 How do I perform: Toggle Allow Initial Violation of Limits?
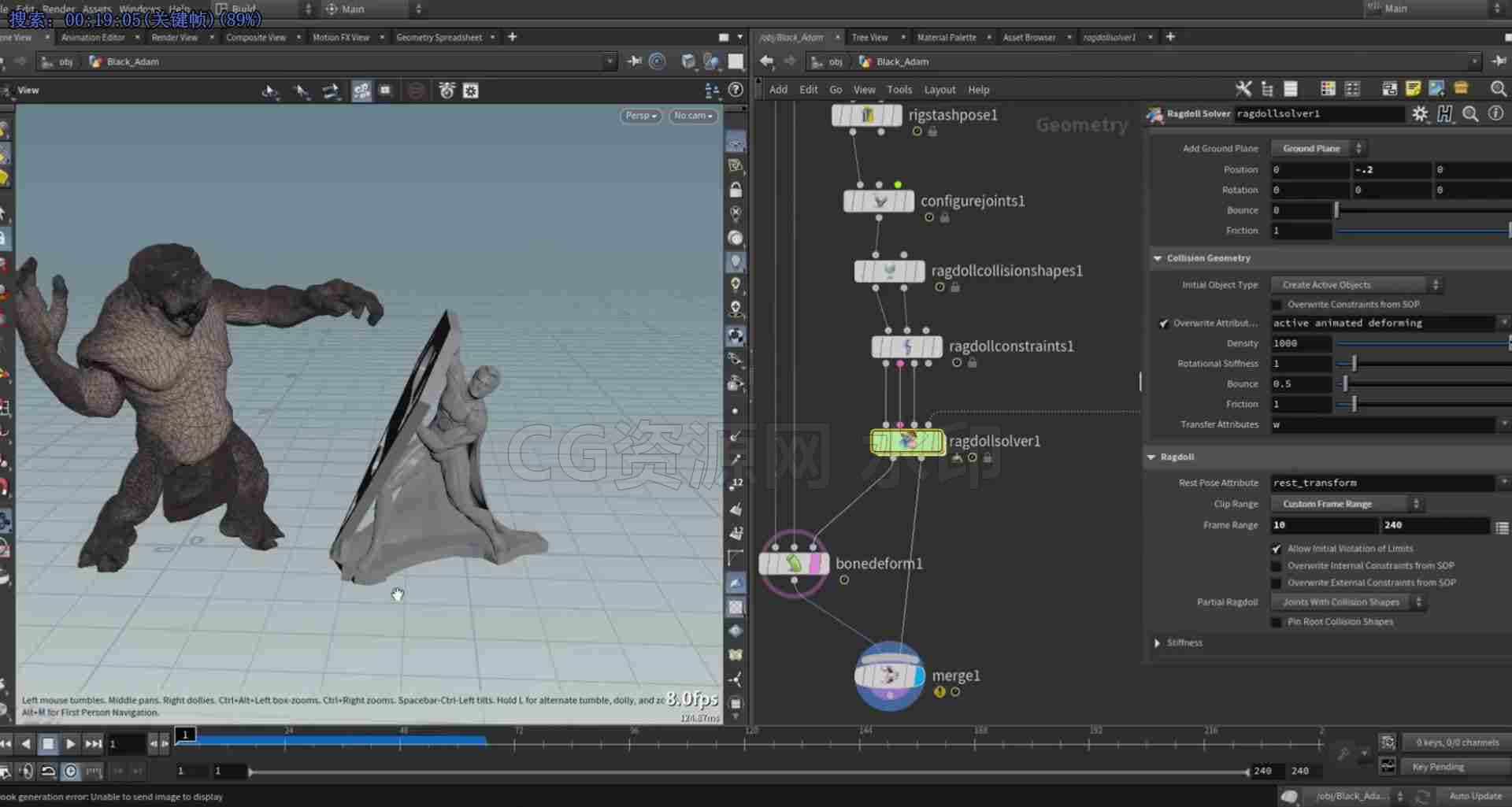coord(1276,549)
